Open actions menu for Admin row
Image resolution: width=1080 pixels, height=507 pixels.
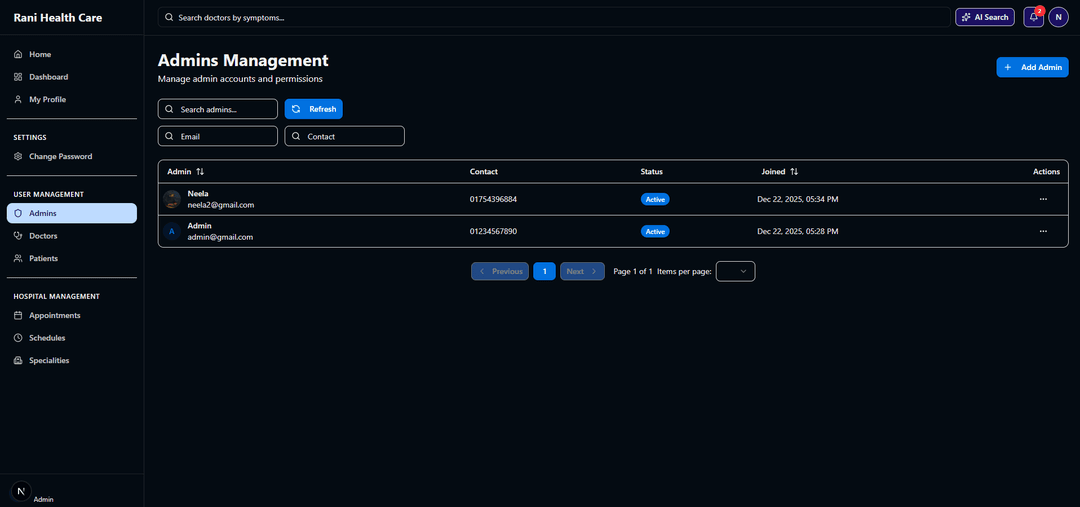coord(1043,231)
